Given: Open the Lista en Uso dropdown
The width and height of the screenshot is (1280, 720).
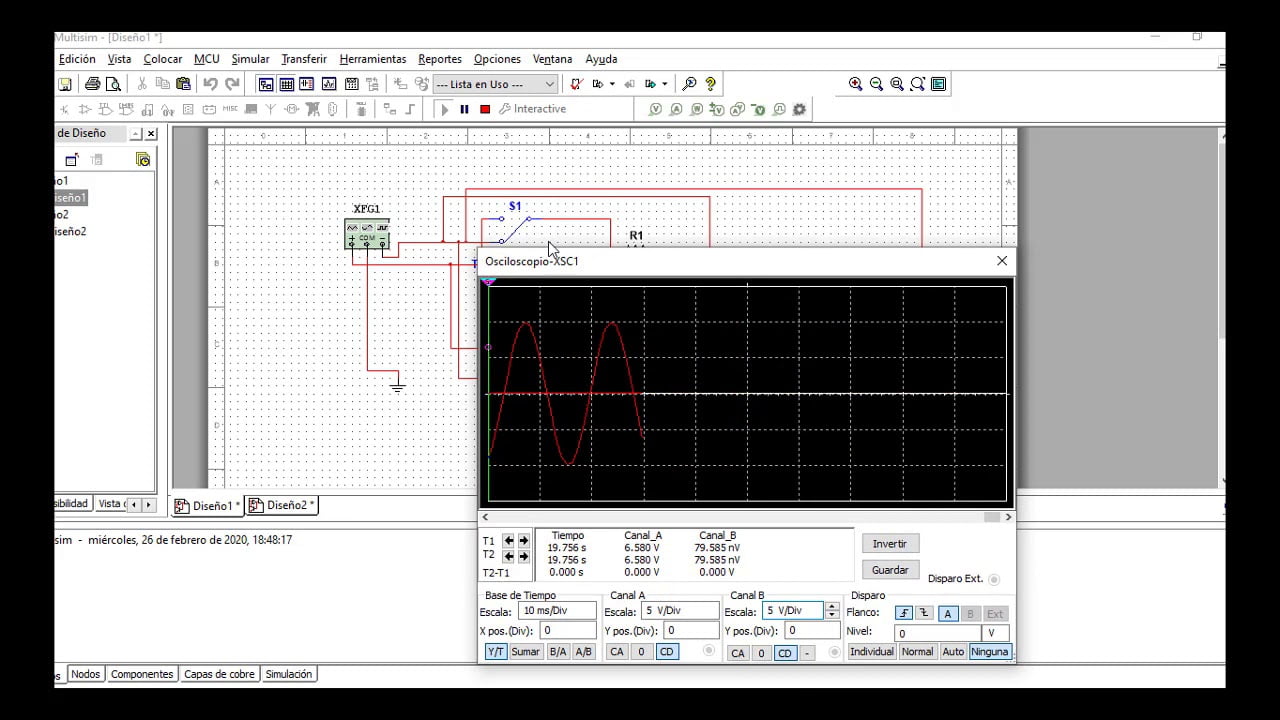Looking at the screenshot, I should coord(548,84).
